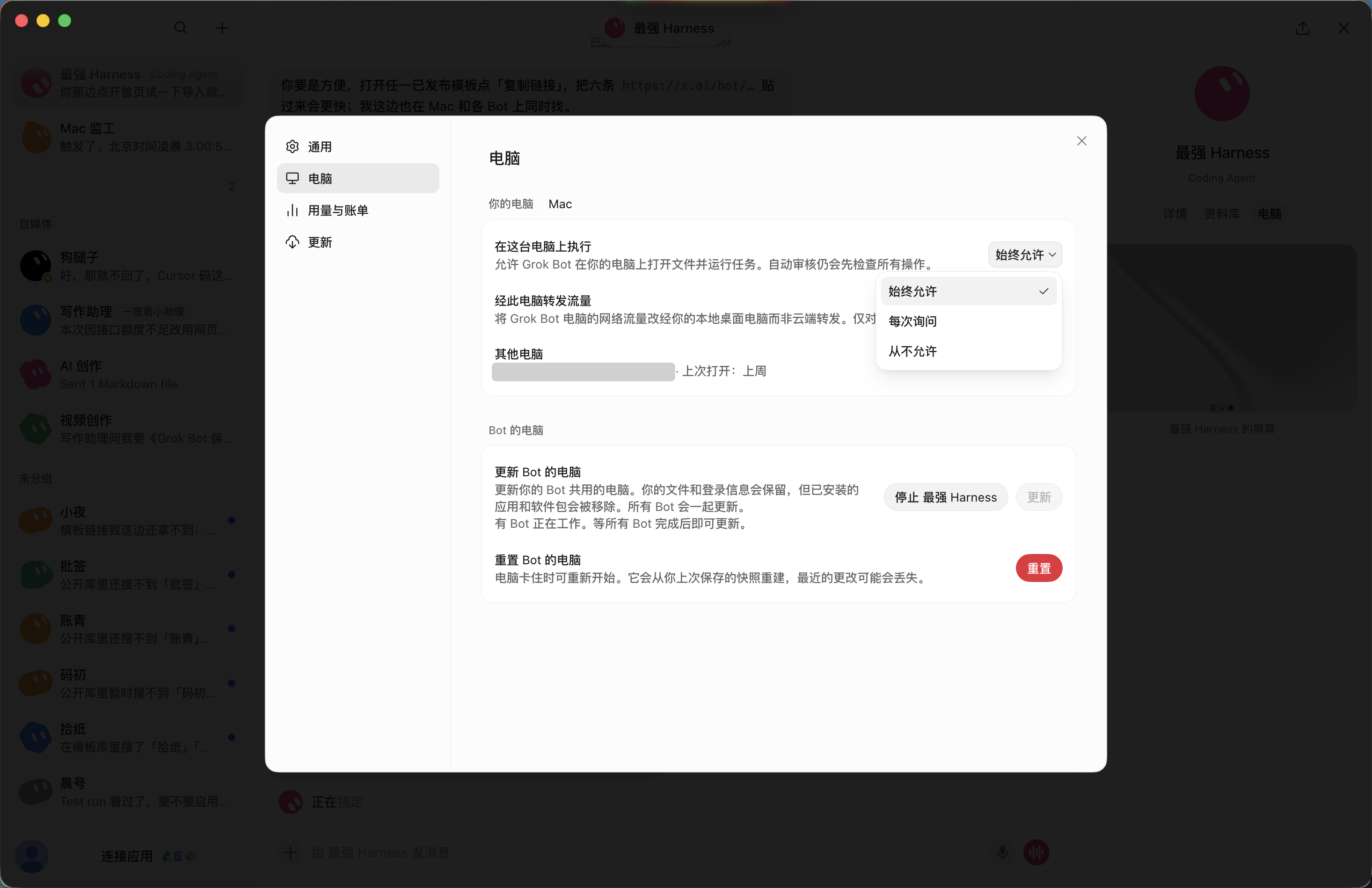Close the right detail panel

1344,28
